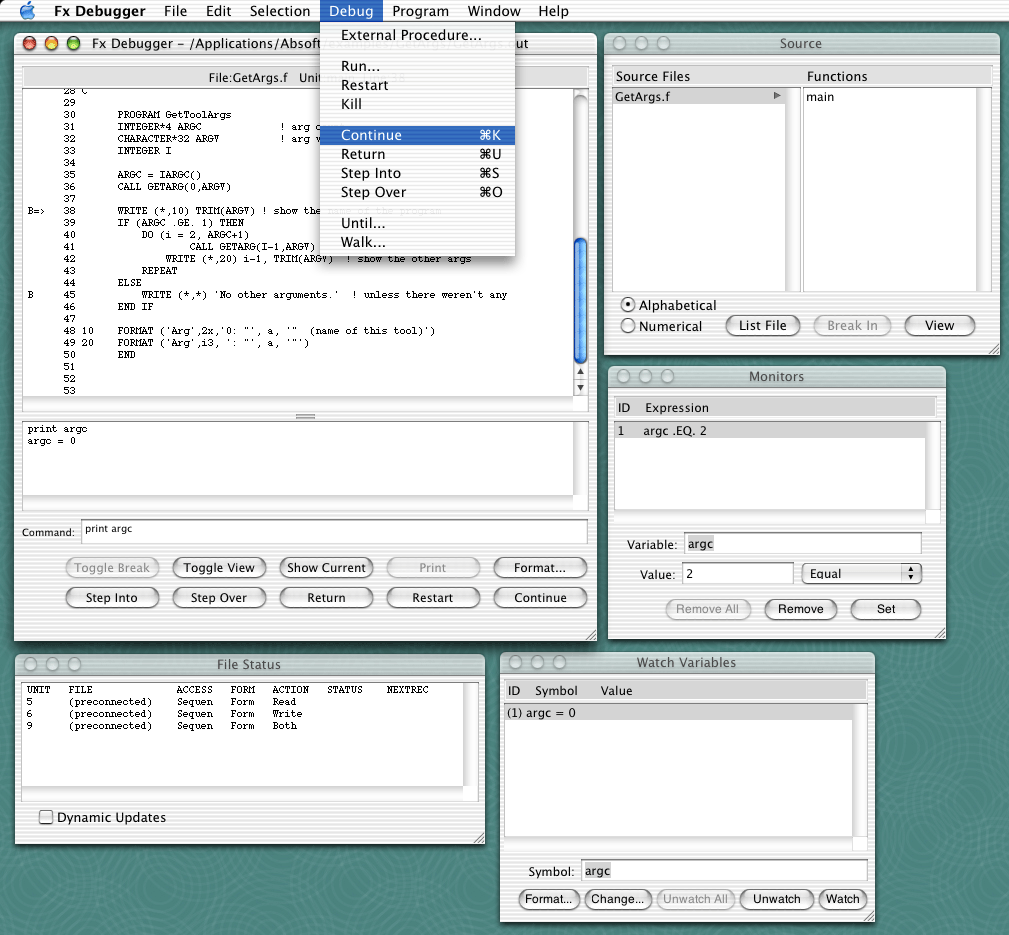Open the Apple menu icon

coord(27,11)
